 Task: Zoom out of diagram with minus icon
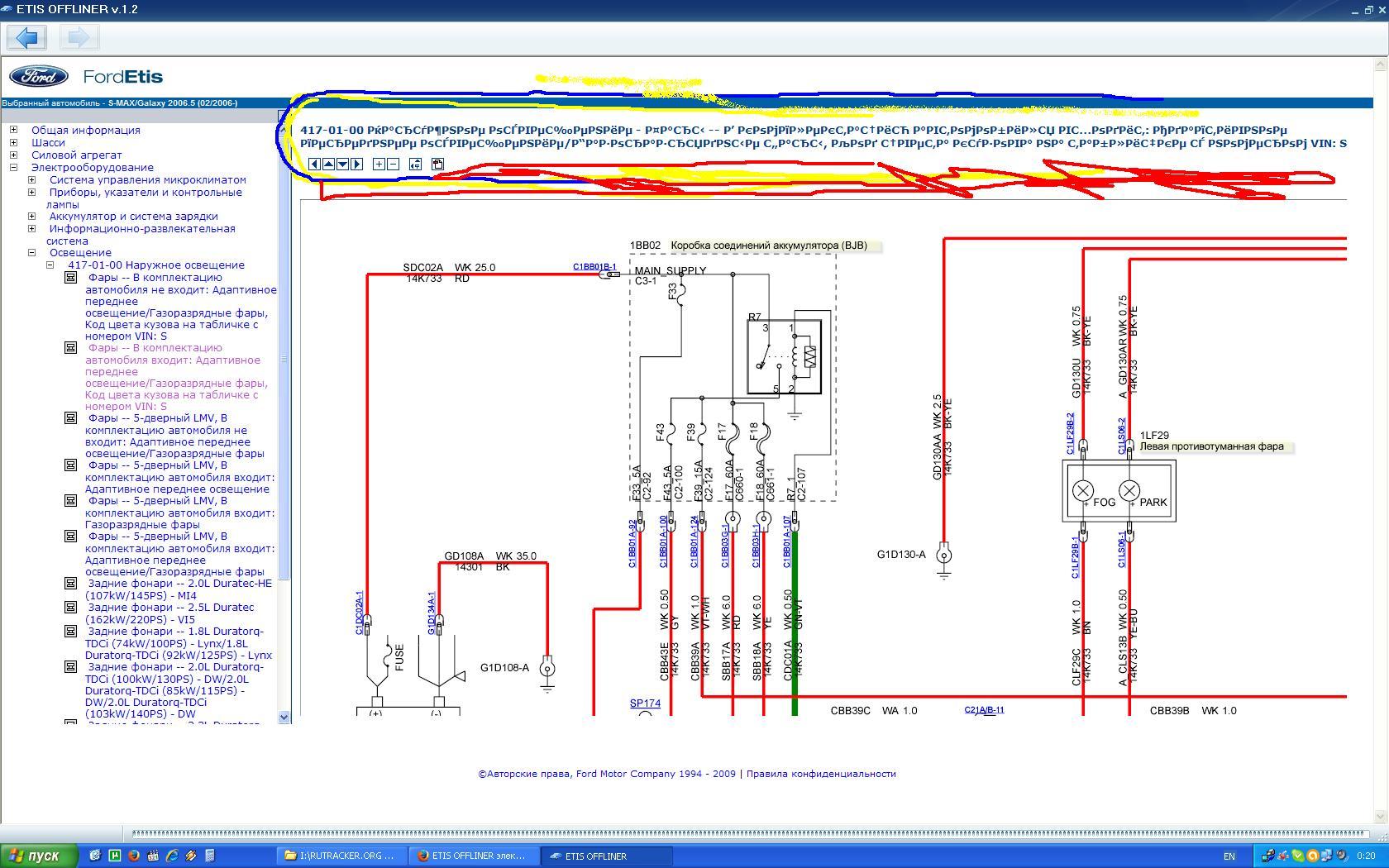(x=394, y=164)
